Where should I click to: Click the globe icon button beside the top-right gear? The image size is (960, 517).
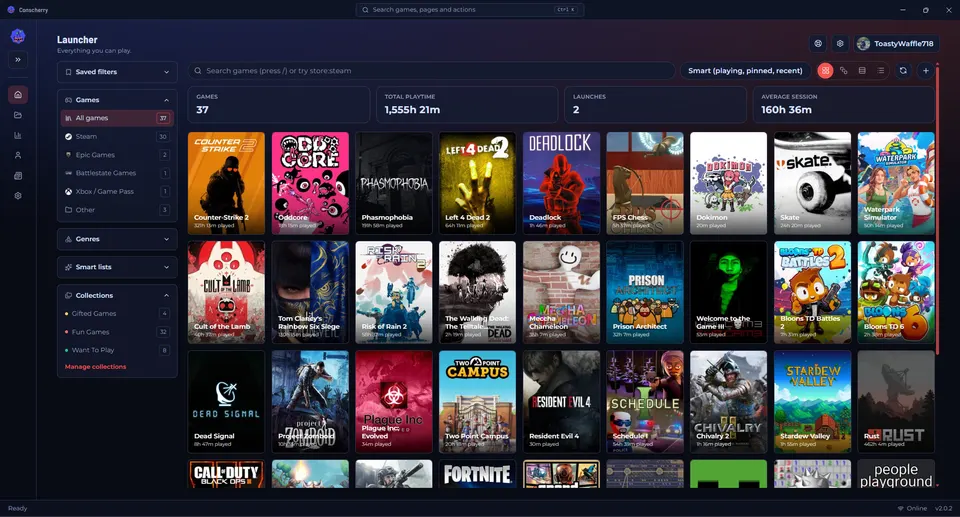pos(818,43)
